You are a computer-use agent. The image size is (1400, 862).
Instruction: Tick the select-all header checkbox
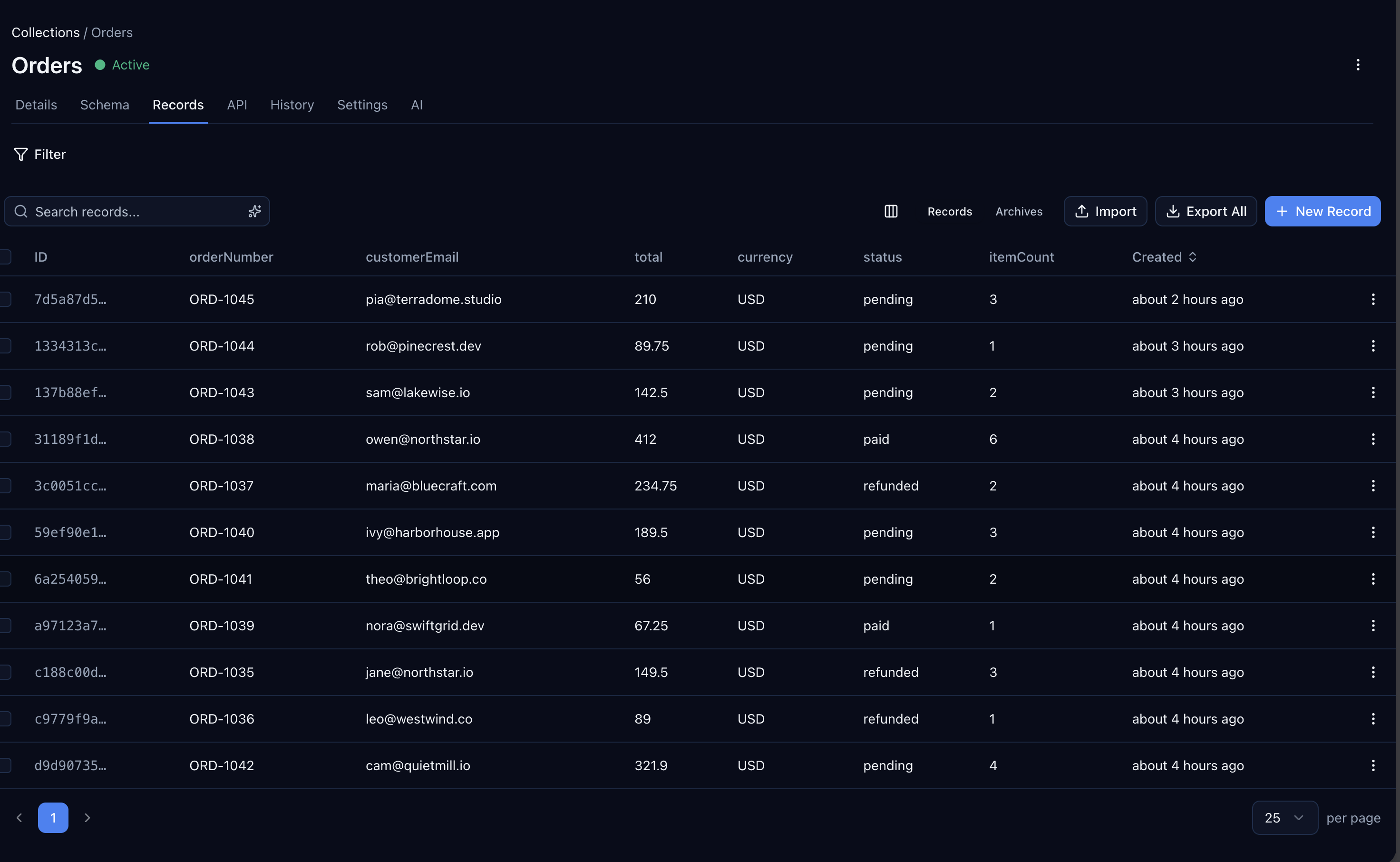pos(6,257)
